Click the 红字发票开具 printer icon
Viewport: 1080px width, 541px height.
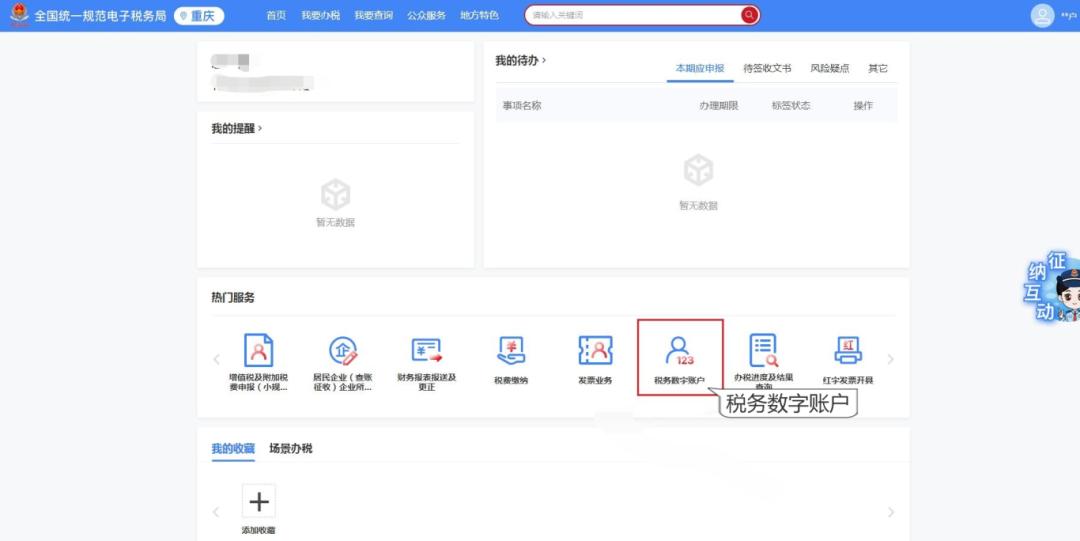[848, 352]
